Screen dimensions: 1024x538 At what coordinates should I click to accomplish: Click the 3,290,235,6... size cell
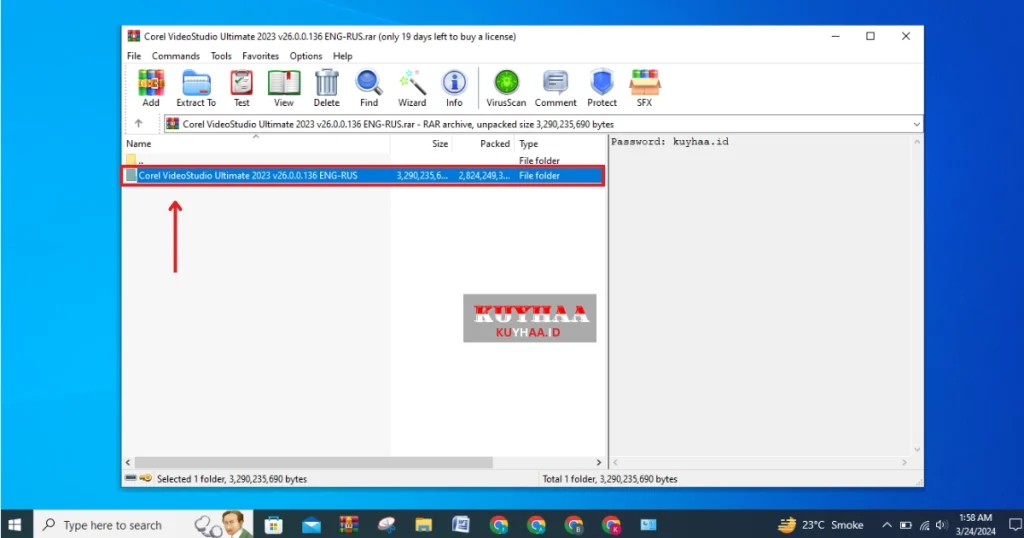pos(422,176)
